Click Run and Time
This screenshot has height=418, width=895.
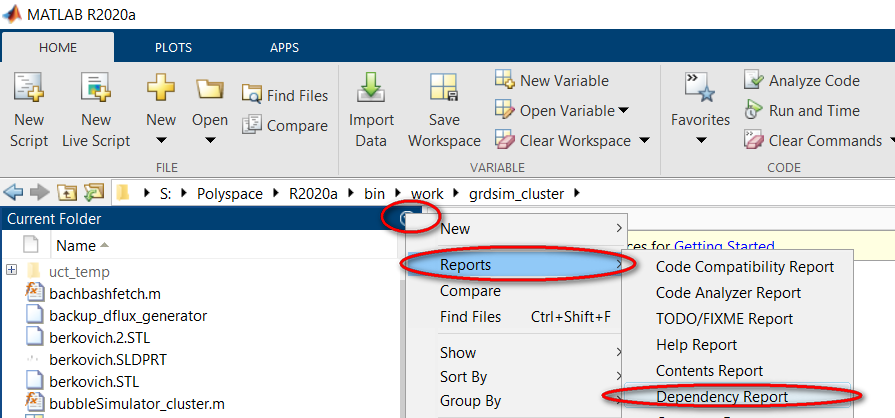click(801, 110)
